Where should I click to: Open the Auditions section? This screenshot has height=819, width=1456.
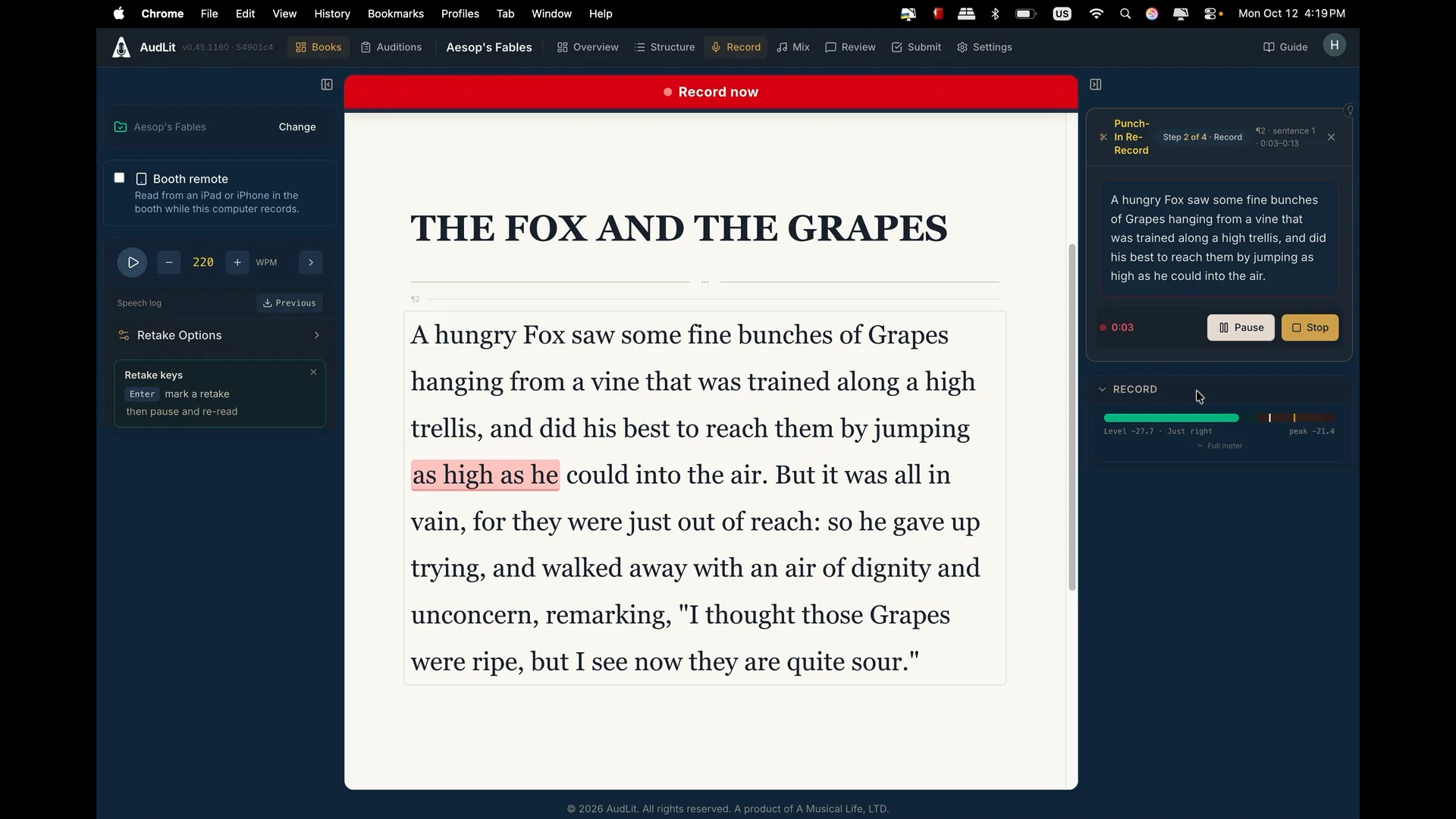click(x=391, y=47)
